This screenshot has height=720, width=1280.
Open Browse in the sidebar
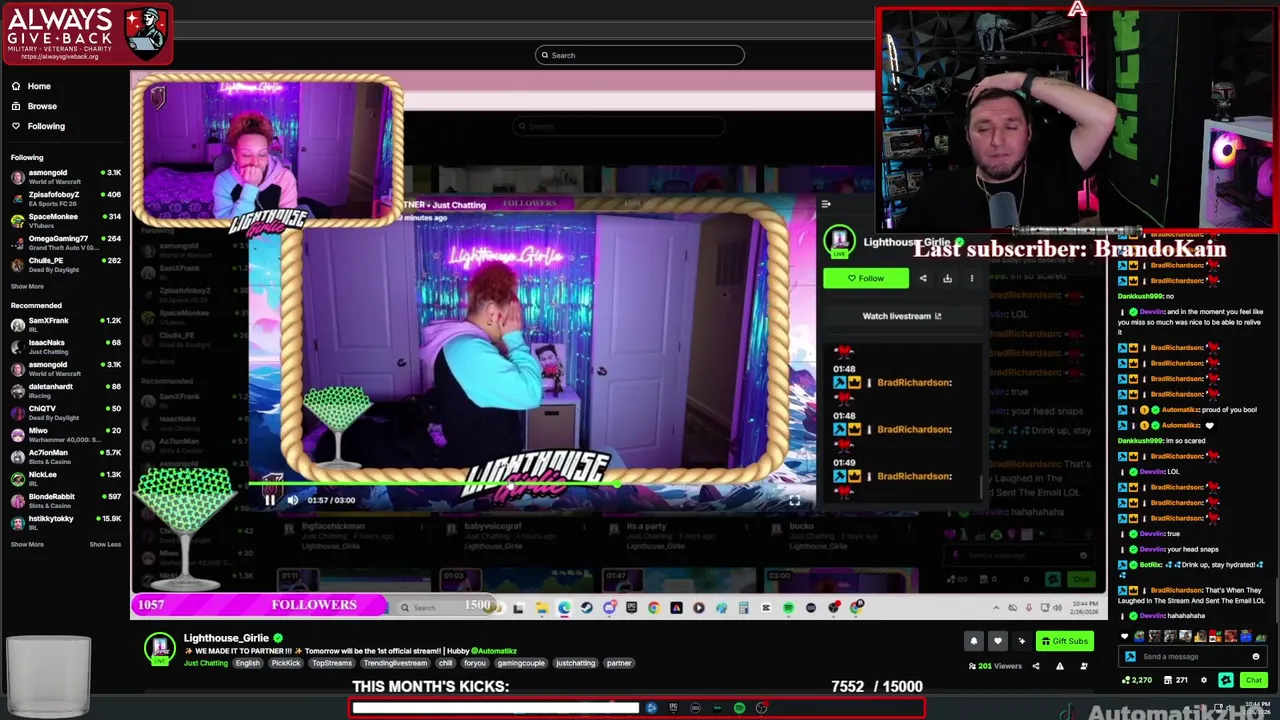[33, 106]
